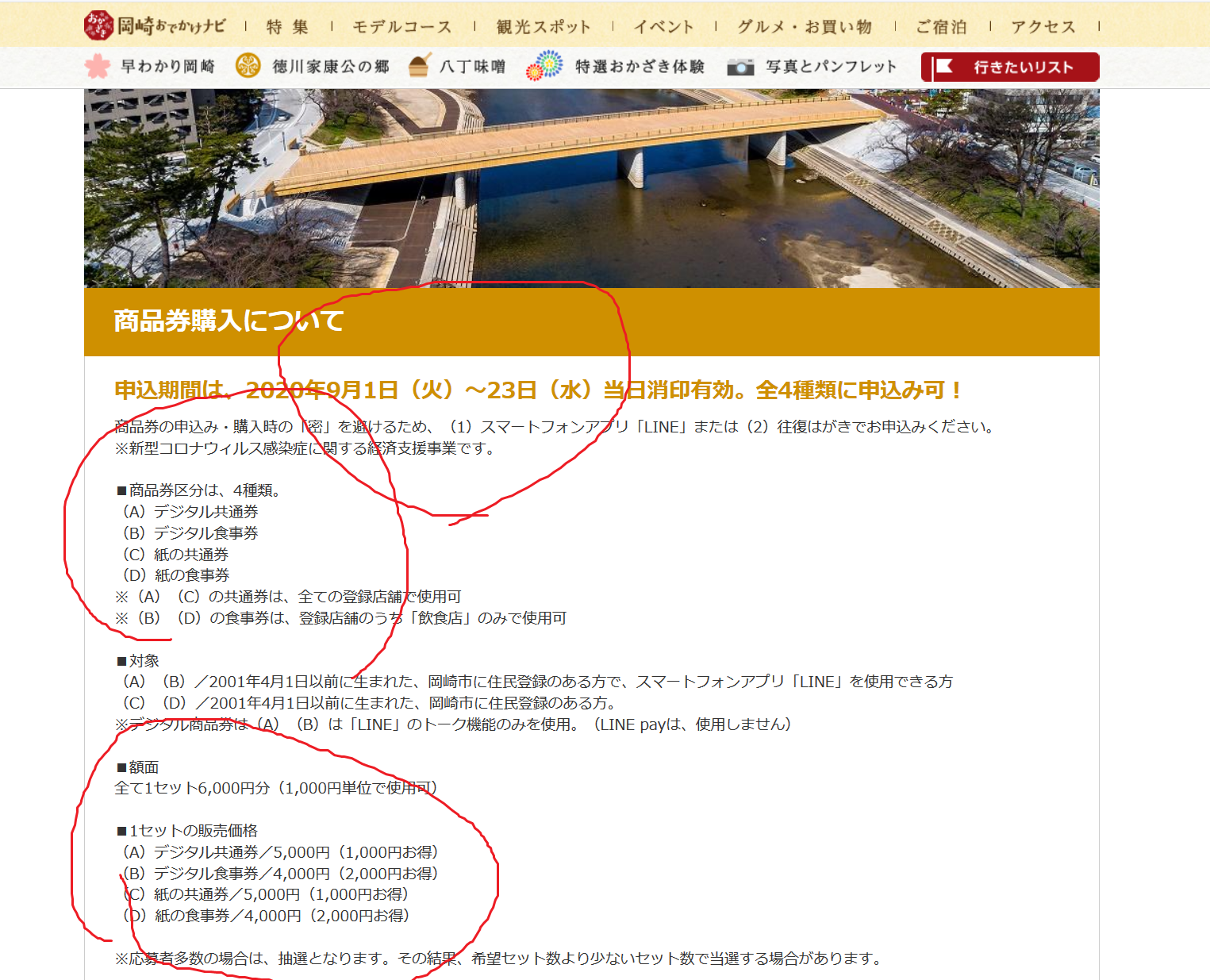This screenshot has width=1210, height=980.
Task: Navigate to ご宿泊 page
Action: 942,27
